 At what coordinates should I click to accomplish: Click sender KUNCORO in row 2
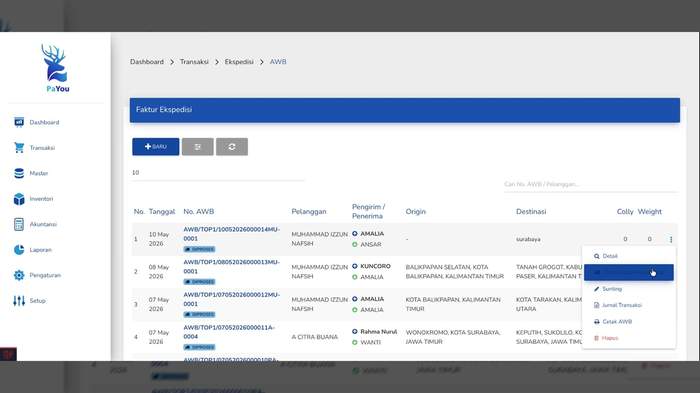click(x=375, y=266)
